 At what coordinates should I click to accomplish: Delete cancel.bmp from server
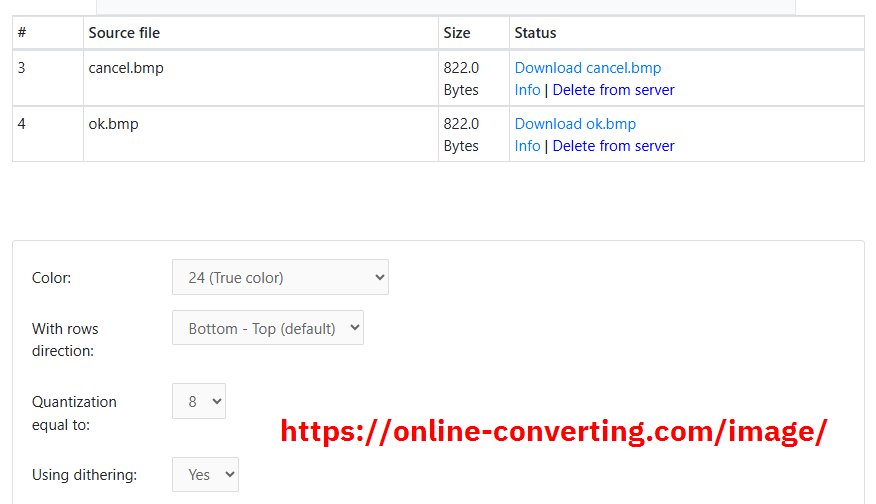613,90
